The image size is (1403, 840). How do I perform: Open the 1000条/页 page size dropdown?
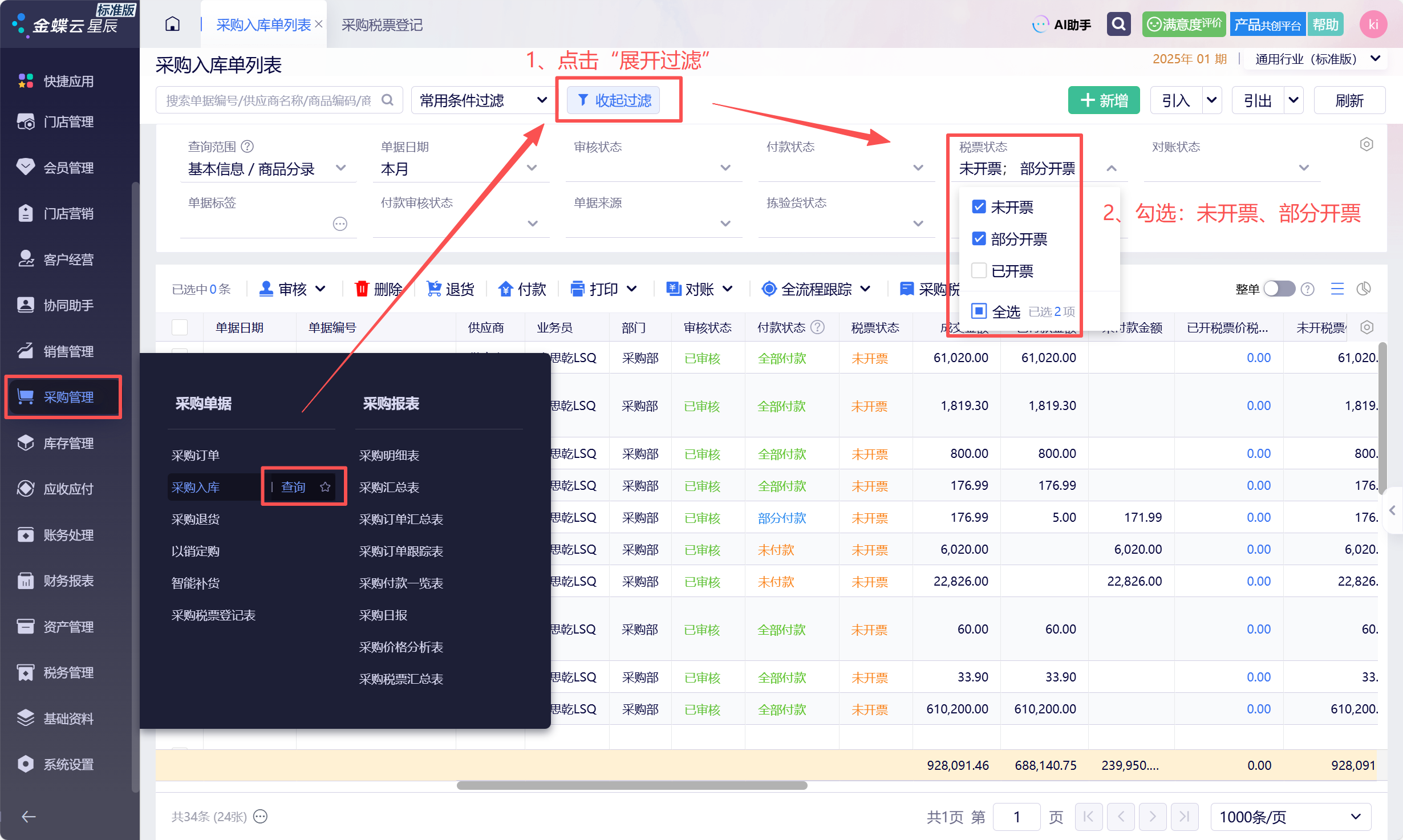point(1290,817)
